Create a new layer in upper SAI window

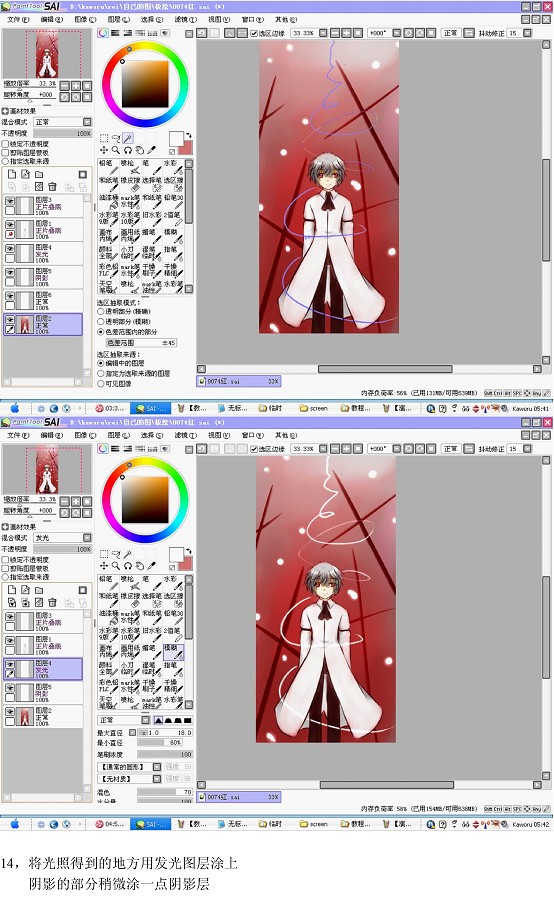tap(12, 174)
